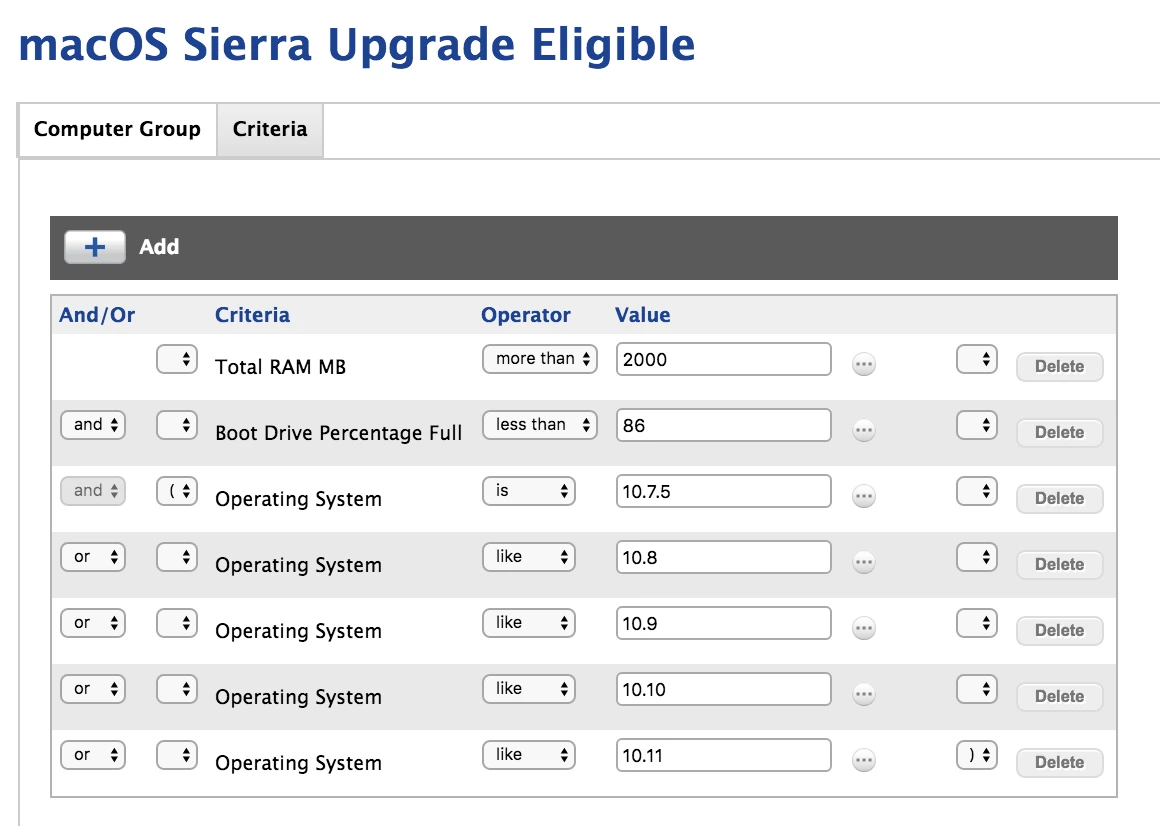Click the value field containing 10.8
The image size is (1160, 826).
click(724, 557)
